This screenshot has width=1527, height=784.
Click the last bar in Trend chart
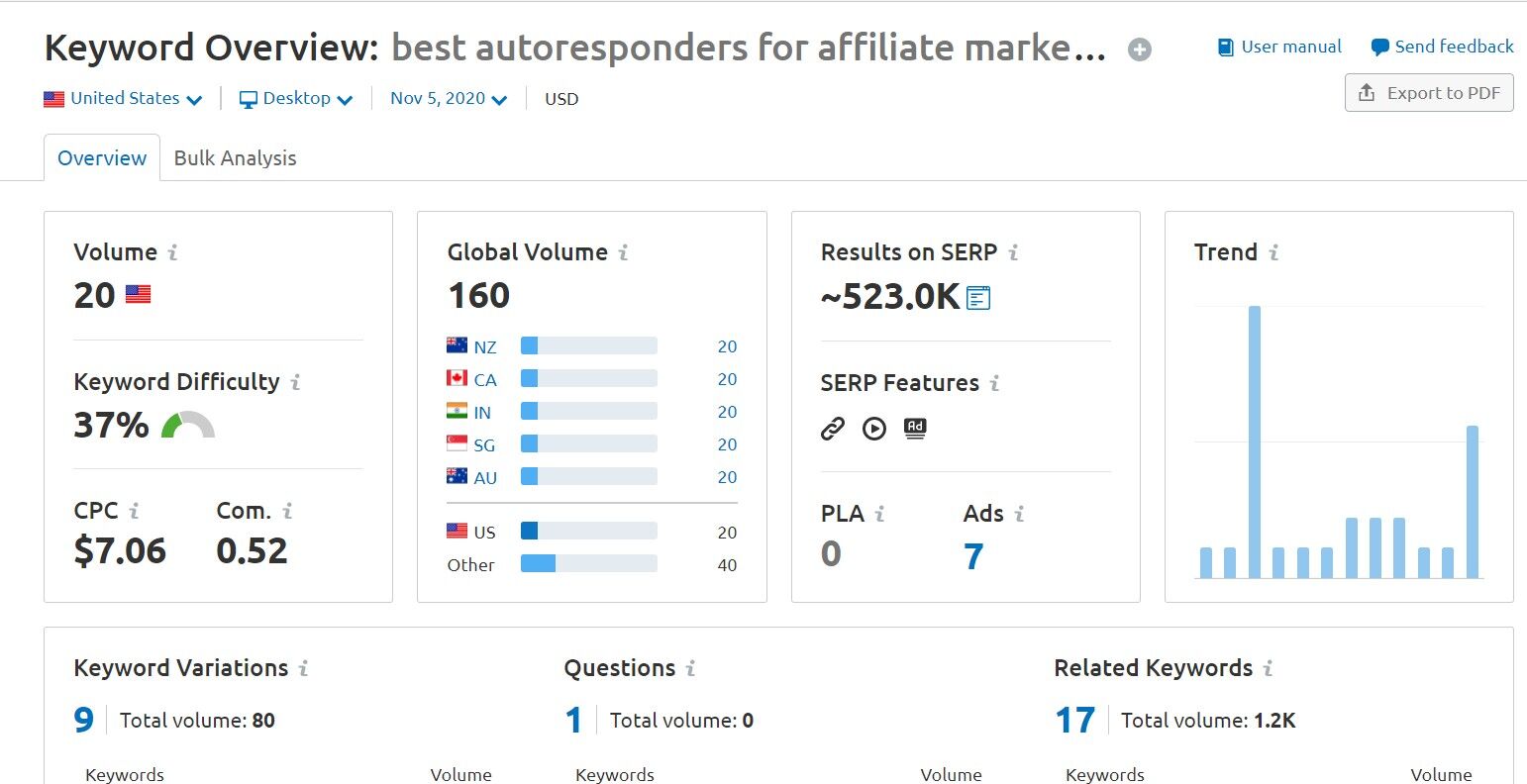click(1472, 502)
